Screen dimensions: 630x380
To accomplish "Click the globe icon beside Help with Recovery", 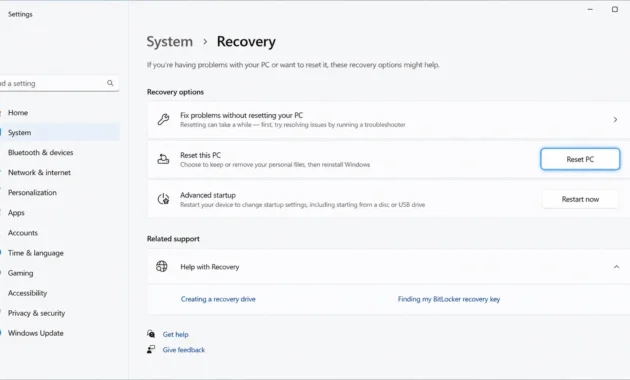I will 162,266.
